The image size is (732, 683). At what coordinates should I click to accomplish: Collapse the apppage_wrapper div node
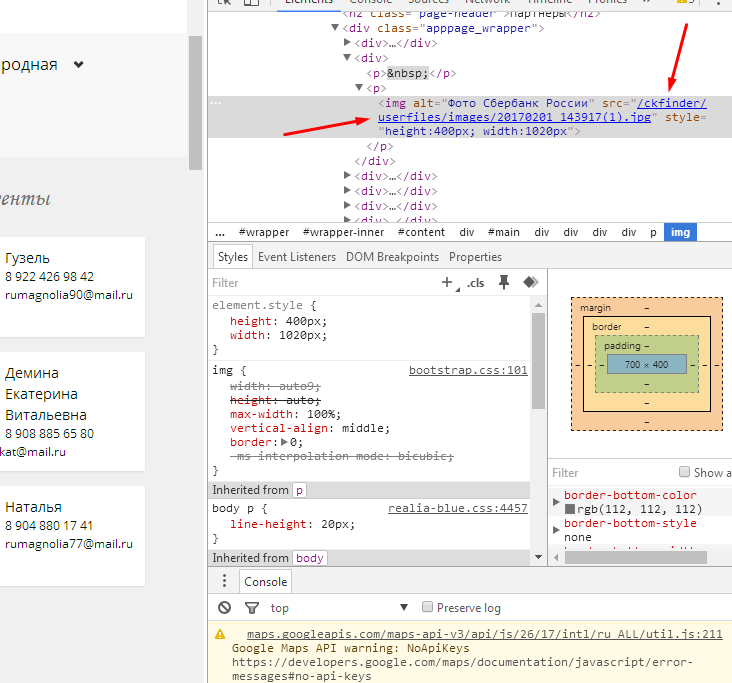(x=335, y=28)
